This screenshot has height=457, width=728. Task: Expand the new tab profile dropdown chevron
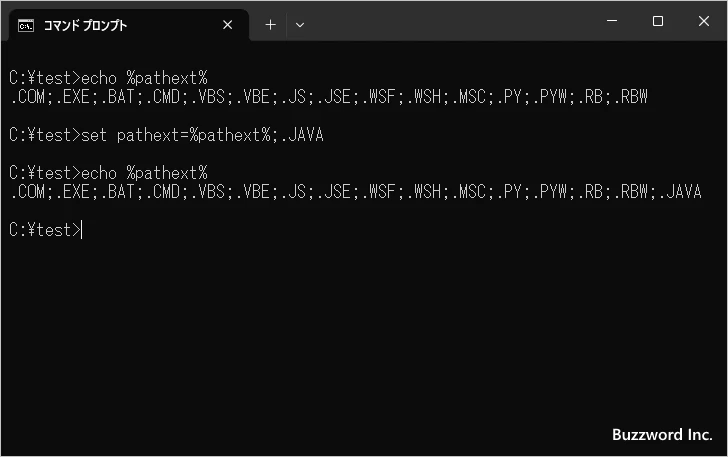(300, 25)
